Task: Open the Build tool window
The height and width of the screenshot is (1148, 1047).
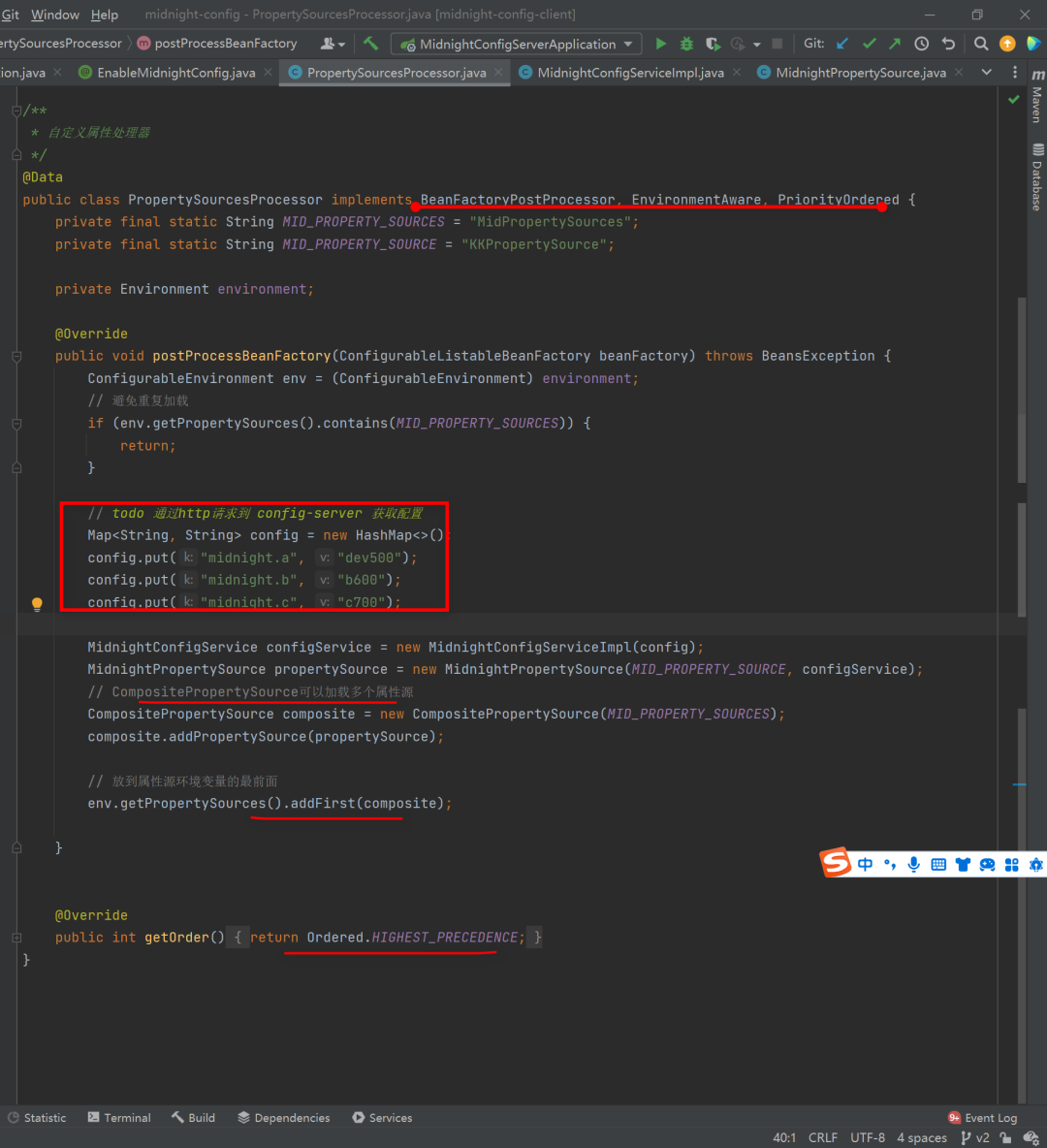Action: coord(193,1117)
